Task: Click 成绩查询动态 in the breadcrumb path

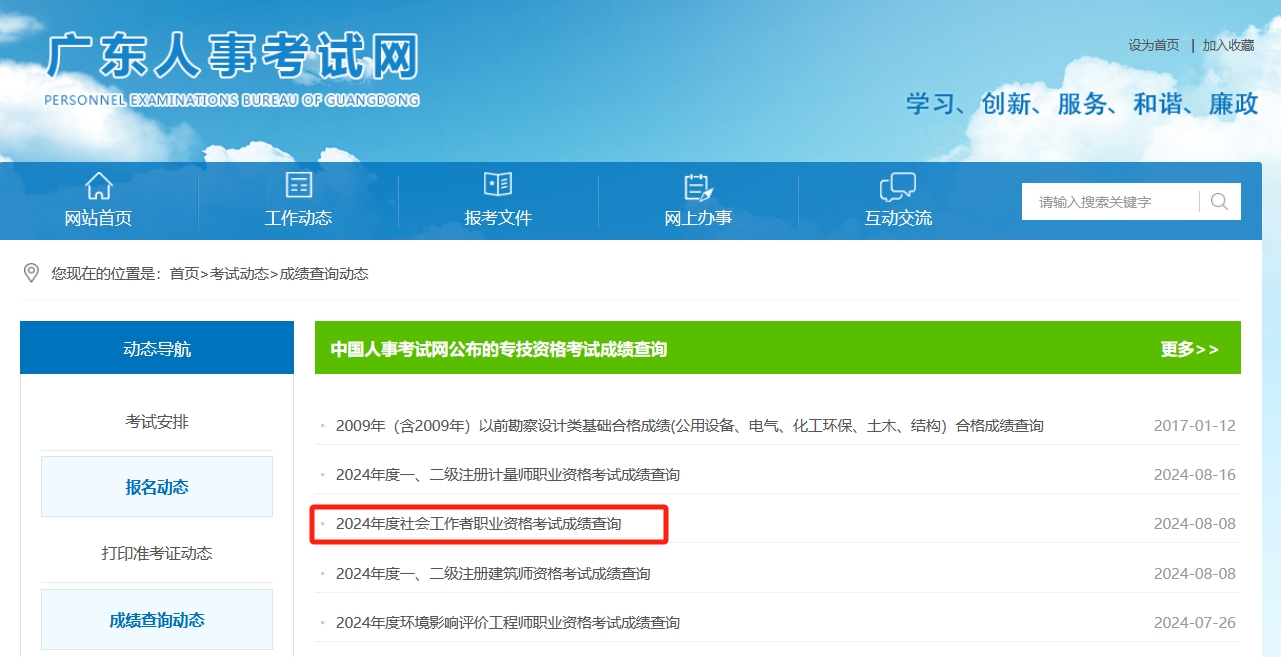Action: click(324, 273)
